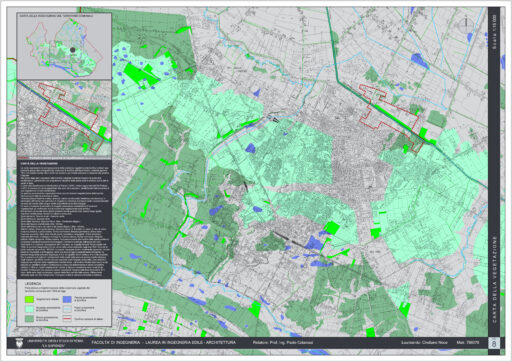The image size is (512, 362).
Task: Click the dark green legend swatch
Action: [30, 319]
